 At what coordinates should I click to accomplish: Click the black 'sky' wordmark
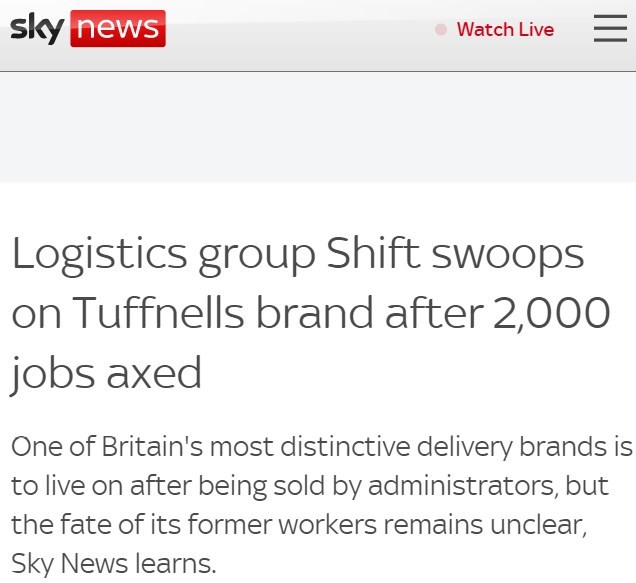tap(37, 28)
